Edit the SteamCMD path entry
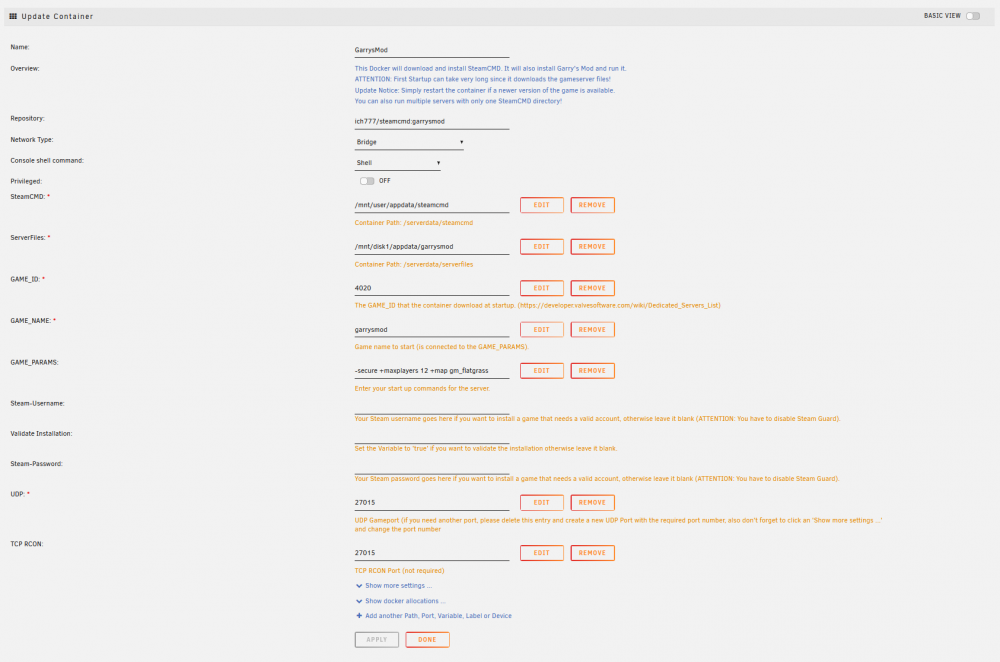Viewport: 1000px width, 662px height. click(541, 205)
